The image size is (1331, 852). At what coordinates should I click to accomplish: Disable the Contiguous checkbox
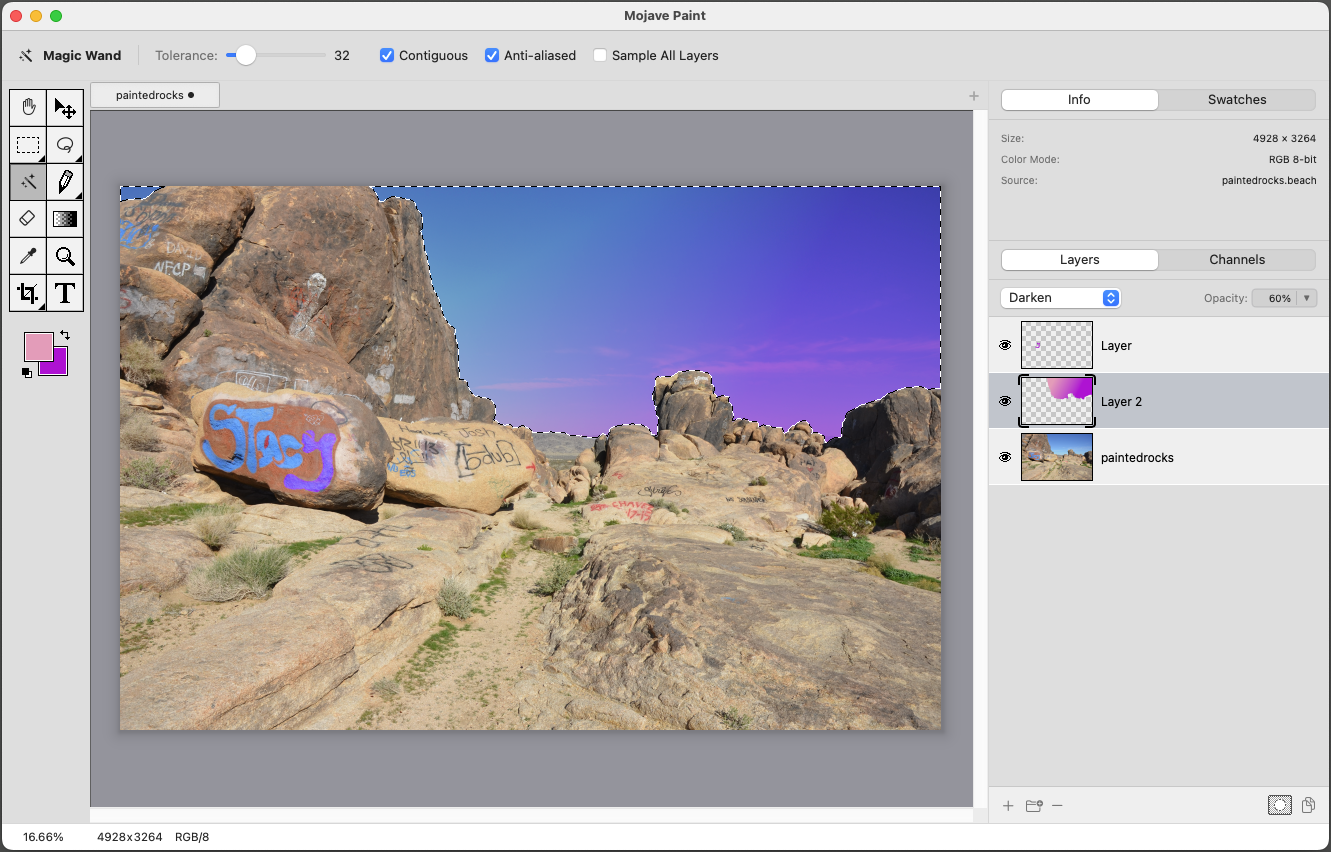[x=387, y=56]
